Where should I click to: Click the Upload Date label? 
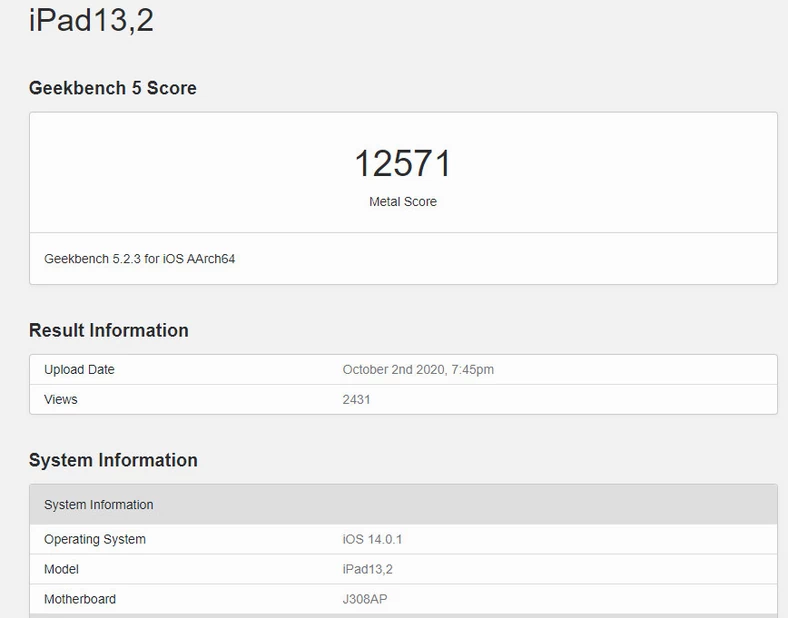pos(79,370)
